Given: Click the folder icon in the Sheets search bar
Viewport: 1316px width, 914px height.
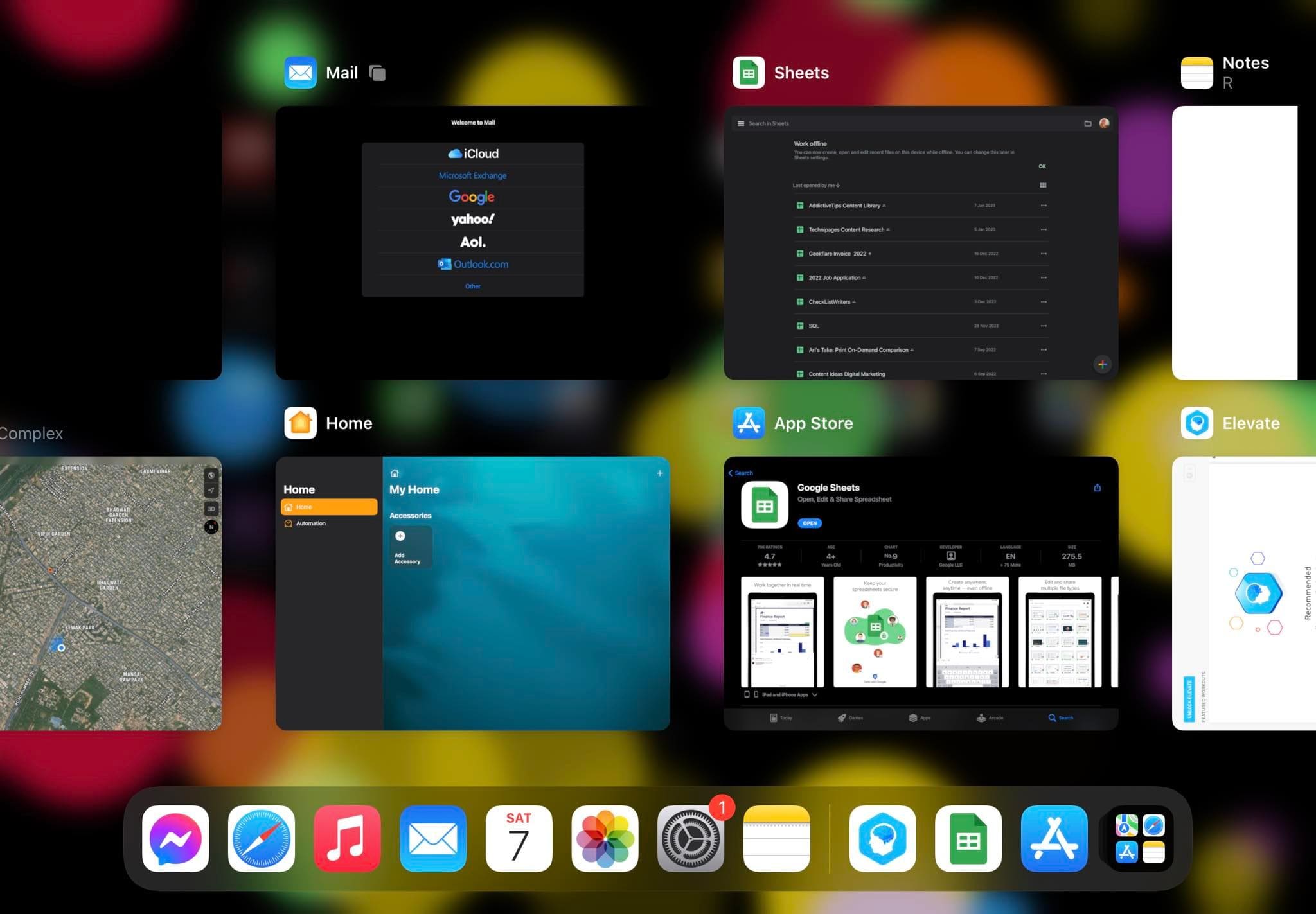Looking at the screenshot, I should tap(1088, 123).
